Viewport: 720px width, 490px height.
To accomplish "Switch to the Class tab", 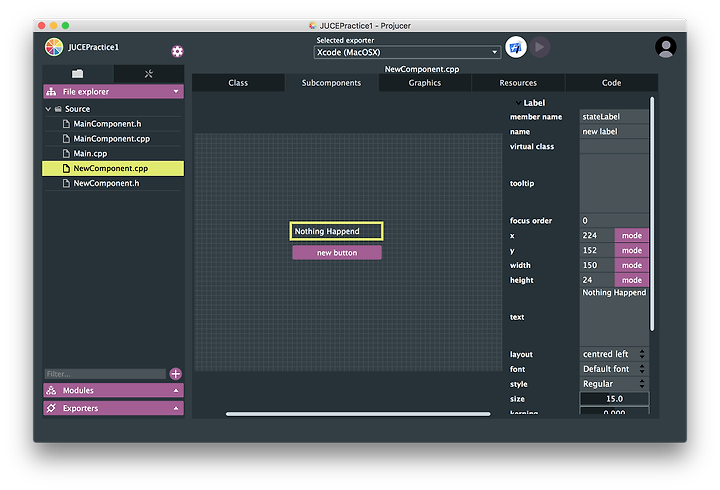I will [x=238, y=83].
